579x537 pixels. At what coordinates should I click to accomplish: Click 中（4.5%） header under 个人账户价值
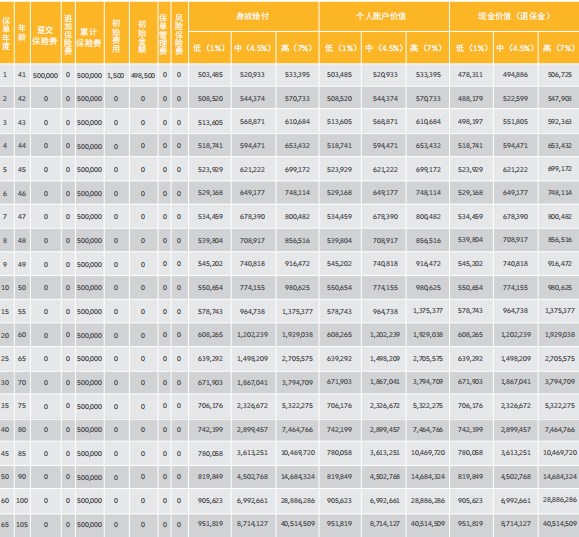(x=384, y=48)
